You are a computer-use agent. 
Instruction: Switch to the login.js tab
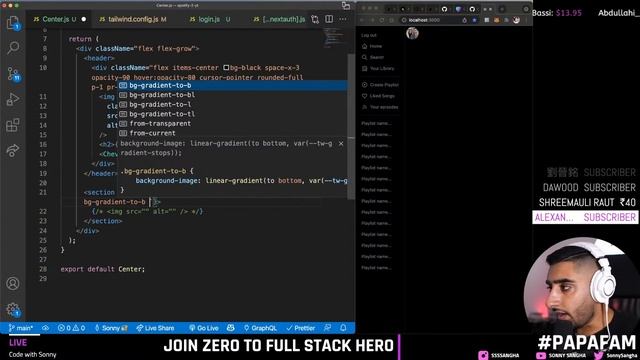point(210,19)
